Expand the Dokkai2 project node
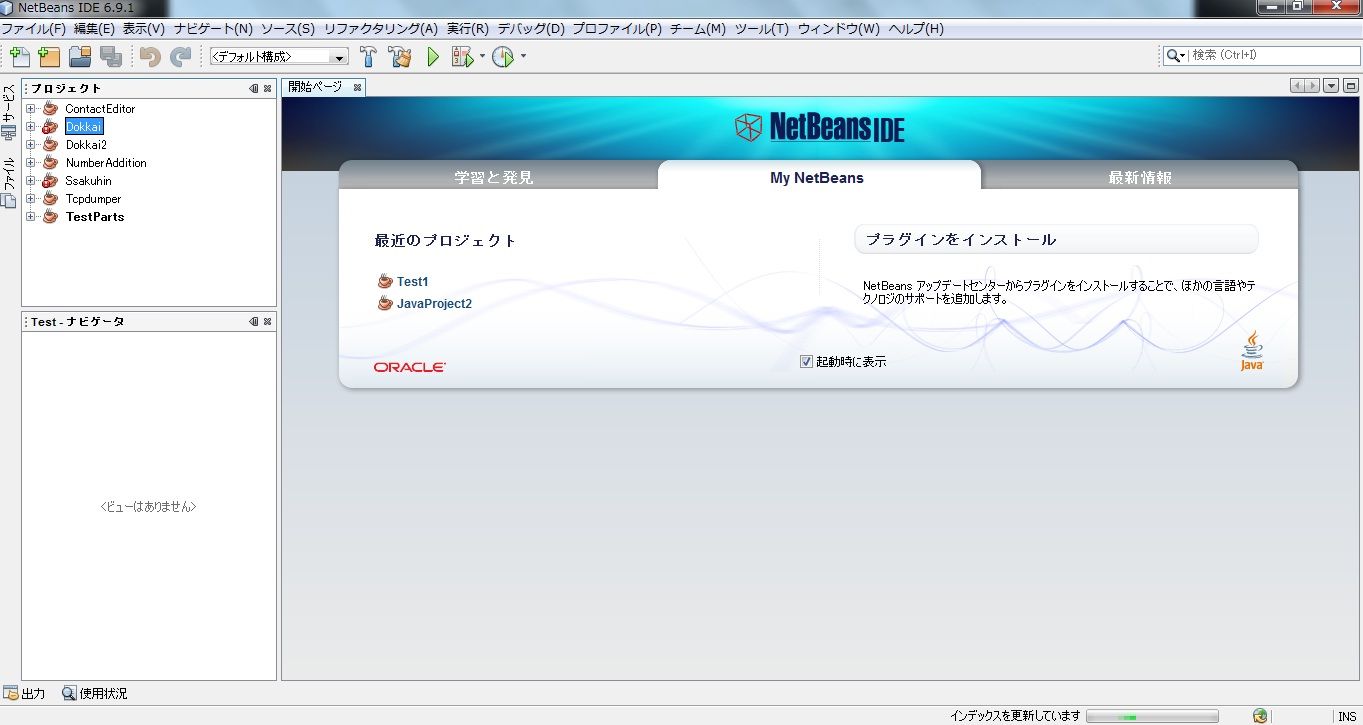This screenshot has height=725, width=1363. coord(31,145)
